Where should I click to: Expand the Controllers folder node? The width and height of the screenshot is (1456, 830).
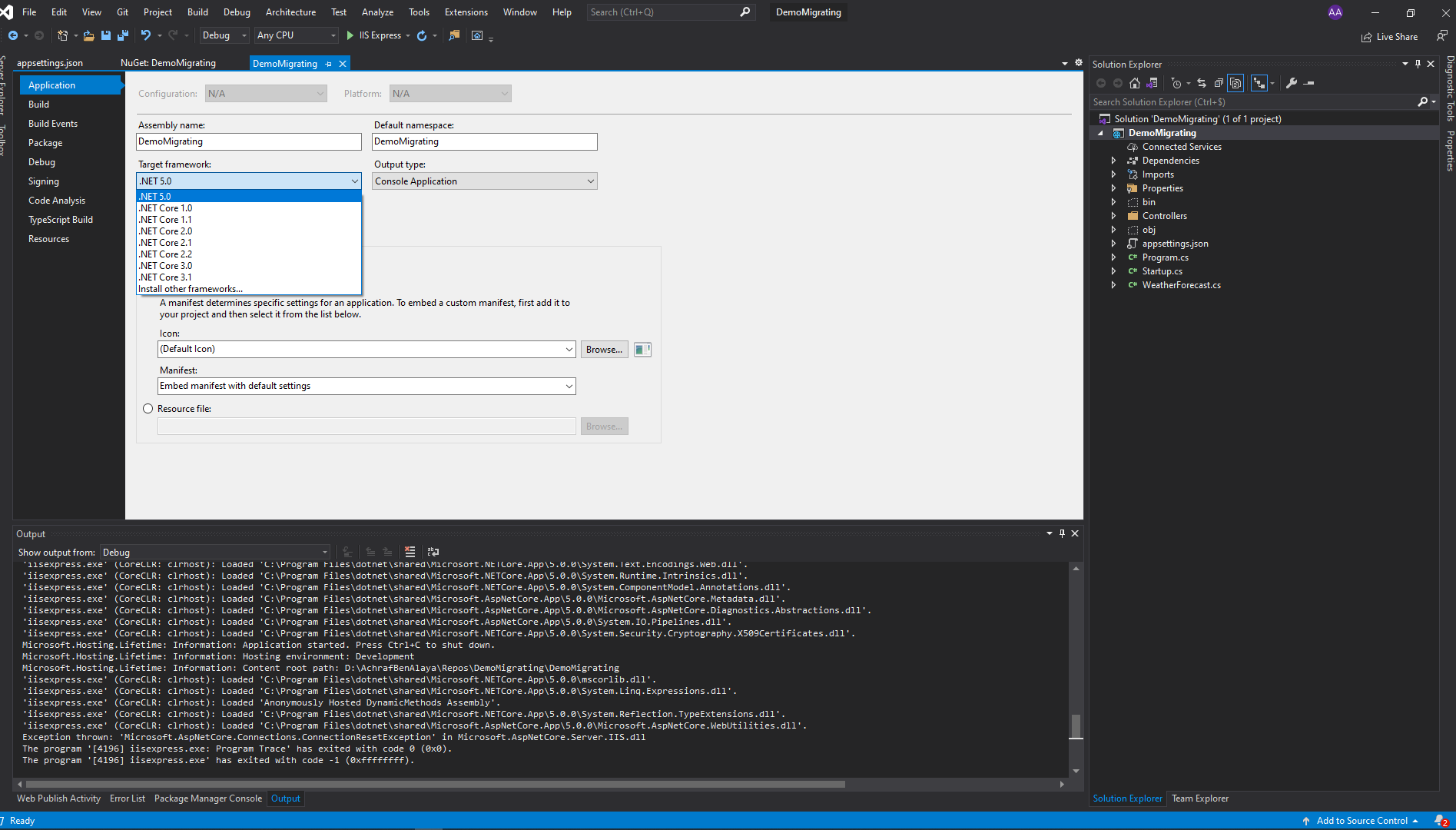(1113, 216)
